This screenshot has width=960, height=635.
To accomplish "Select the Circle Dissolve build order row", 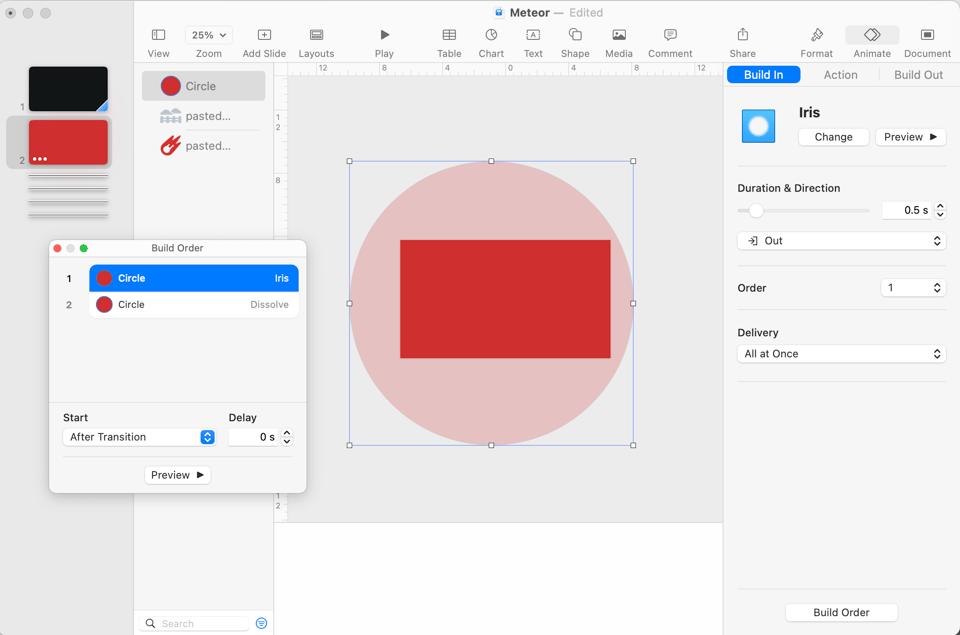I will [193, 304].
